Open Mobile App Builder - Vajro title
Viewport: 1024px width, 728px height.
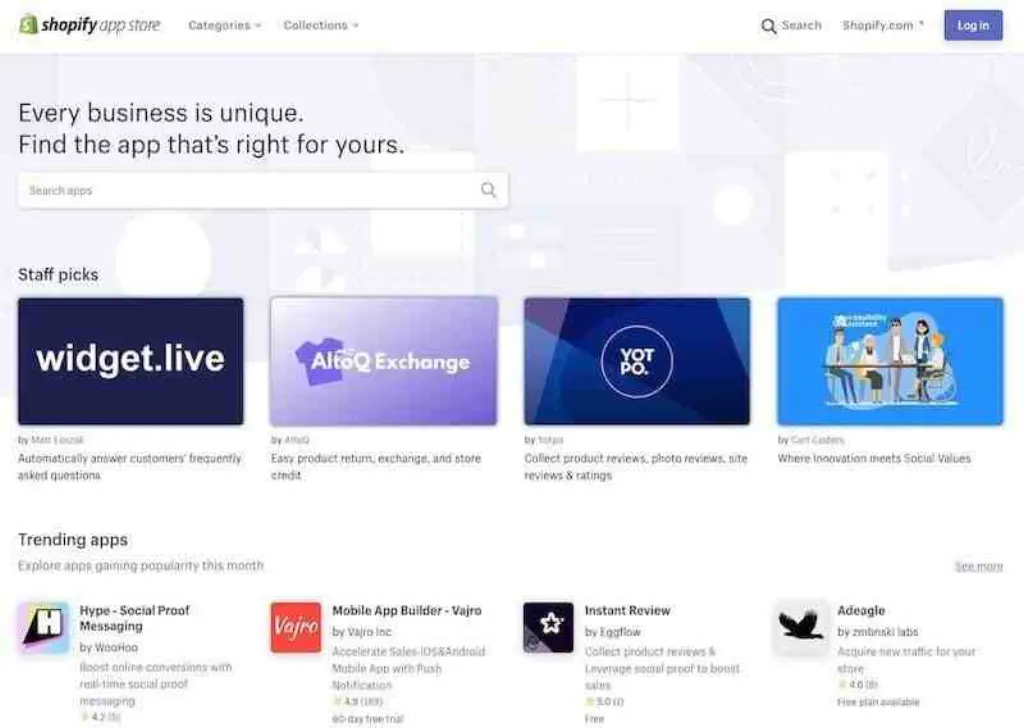pyautogui.click(x=407, y=610)
